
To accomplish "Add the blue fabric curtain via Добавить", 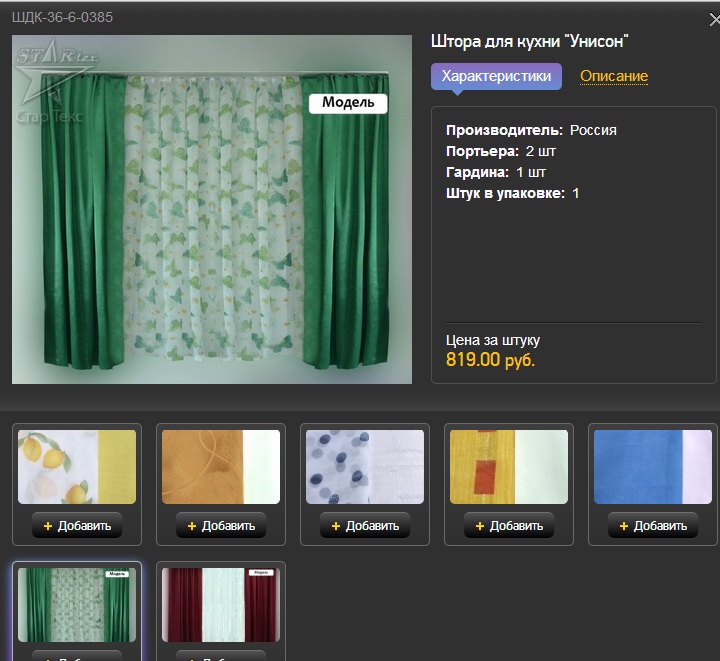I will click(653, 526).
